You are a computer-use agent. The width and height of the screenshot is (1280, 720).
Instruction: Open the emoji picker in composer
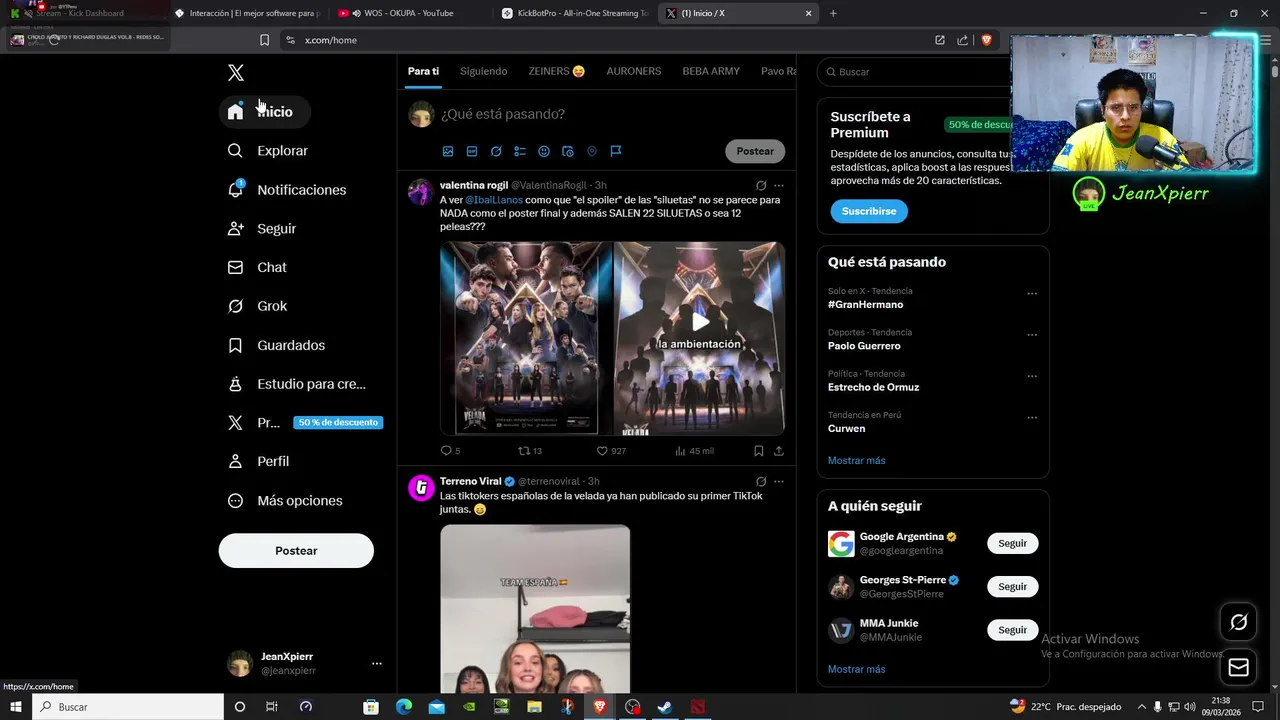[544, 151]
